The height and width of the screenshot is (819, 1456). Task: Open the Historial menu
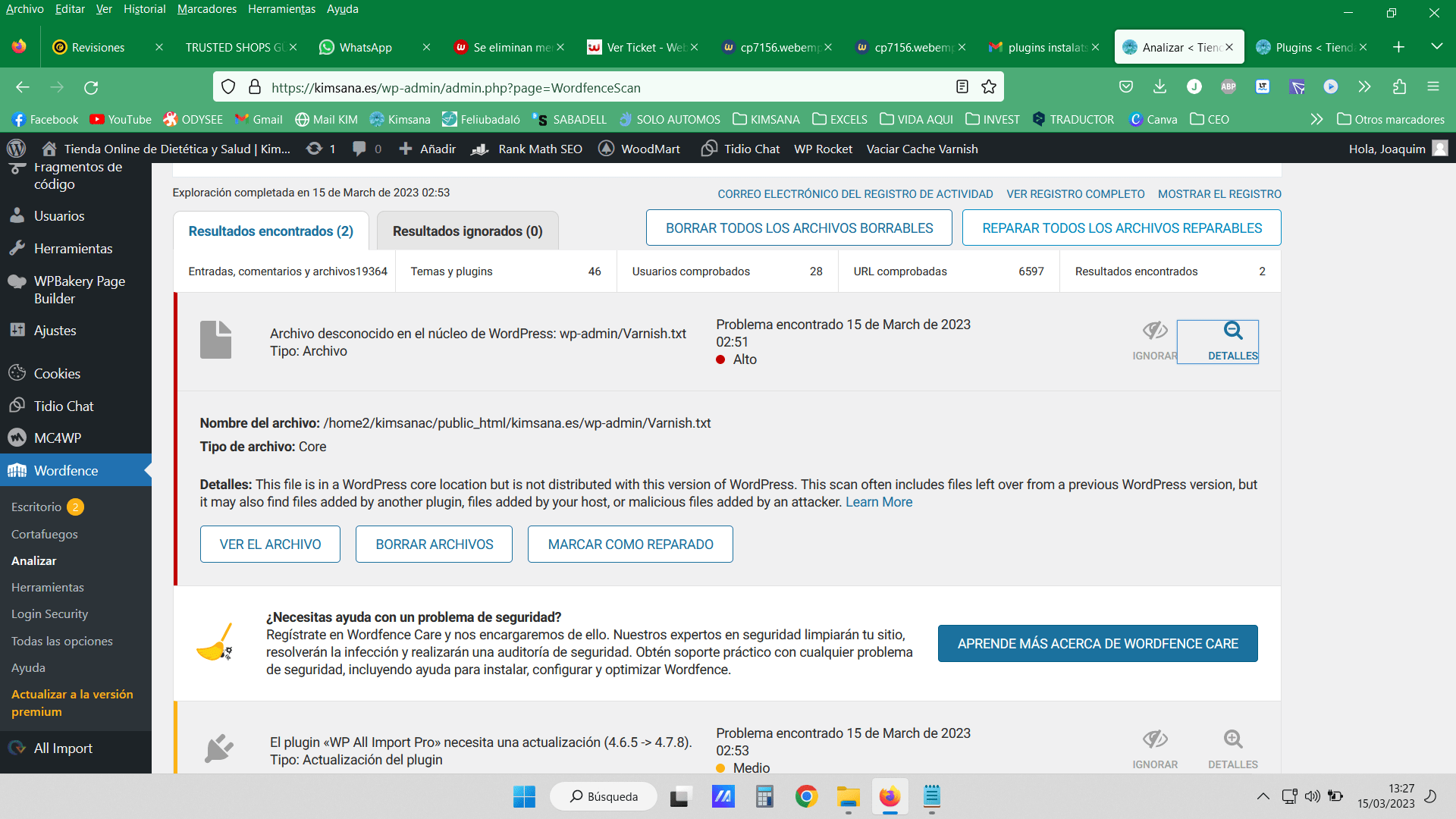click(144, 9)
